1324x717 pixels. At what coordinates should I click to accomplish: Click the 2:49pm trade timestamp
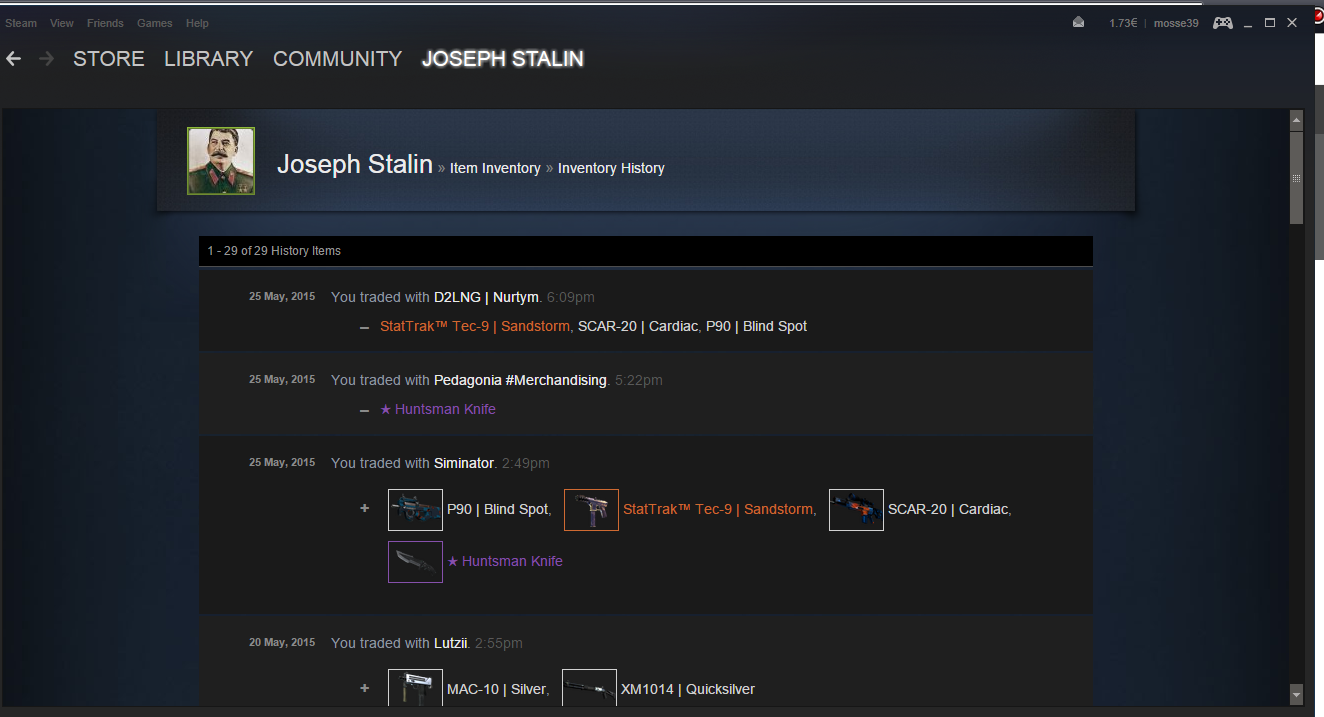click(526, 463)
